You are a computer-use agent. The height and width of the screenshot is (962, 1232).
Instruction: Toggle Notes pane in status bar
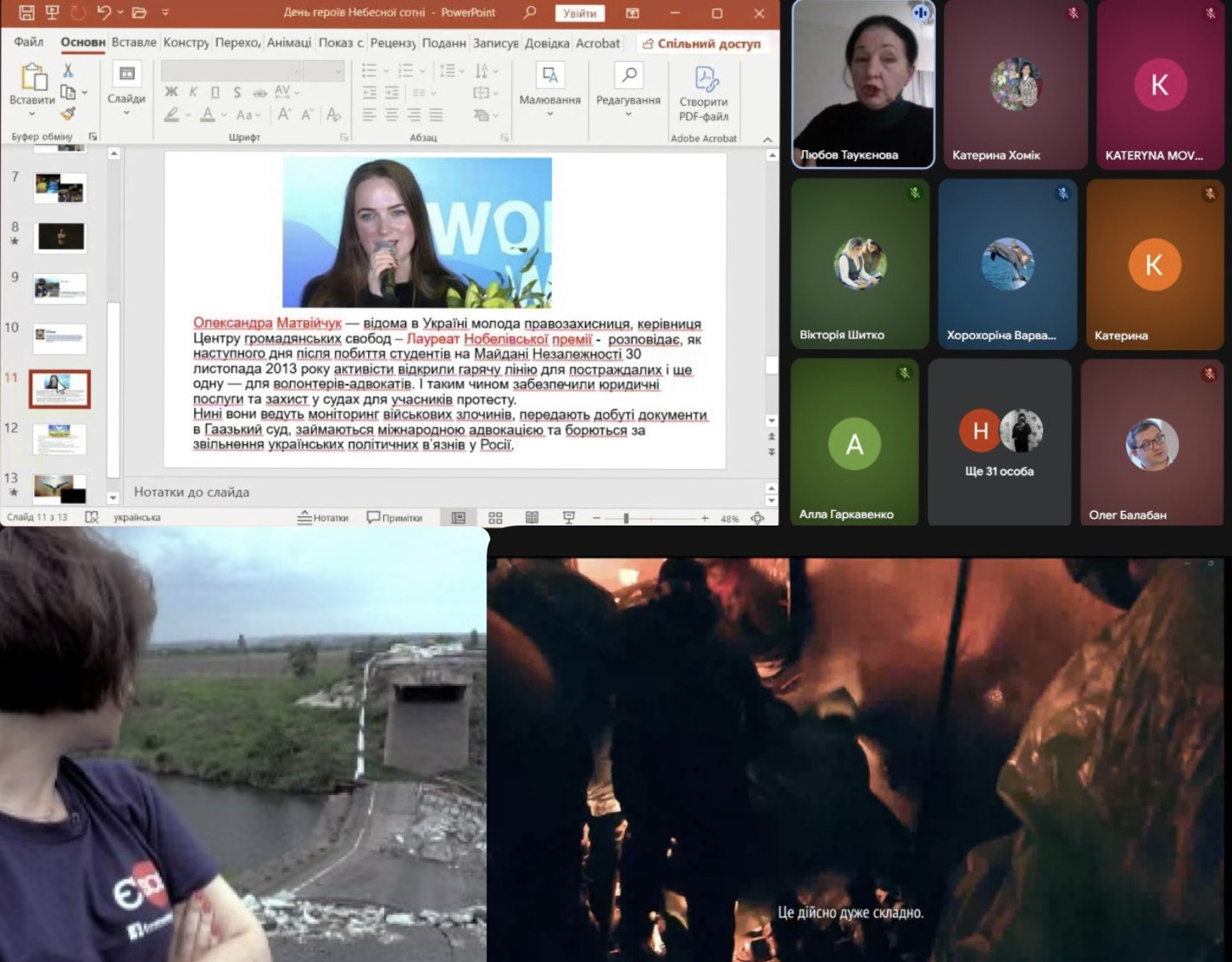point(323,518)
